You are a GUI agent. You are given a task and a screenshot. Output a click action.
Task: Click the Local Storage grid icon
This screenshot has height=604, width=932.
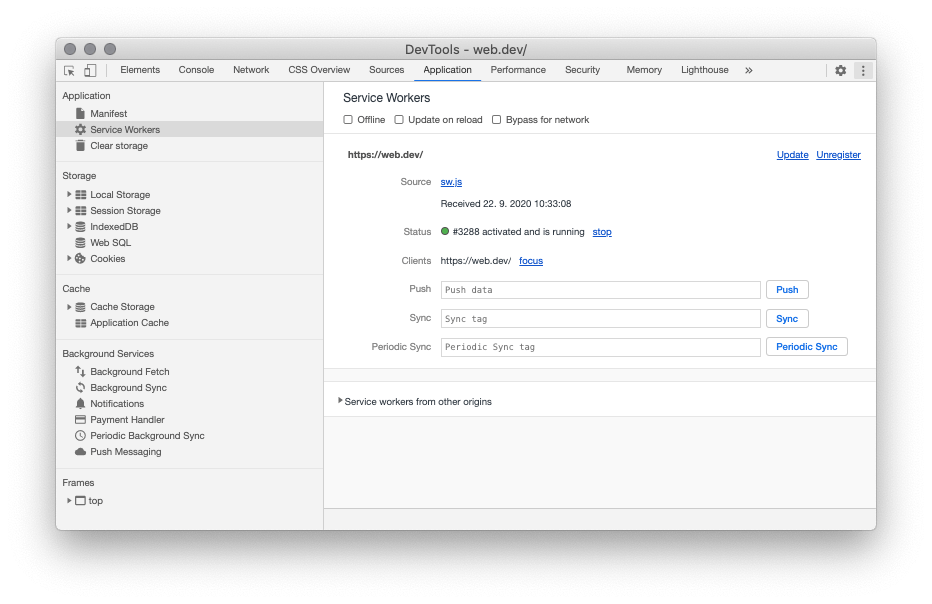[81, 194]
